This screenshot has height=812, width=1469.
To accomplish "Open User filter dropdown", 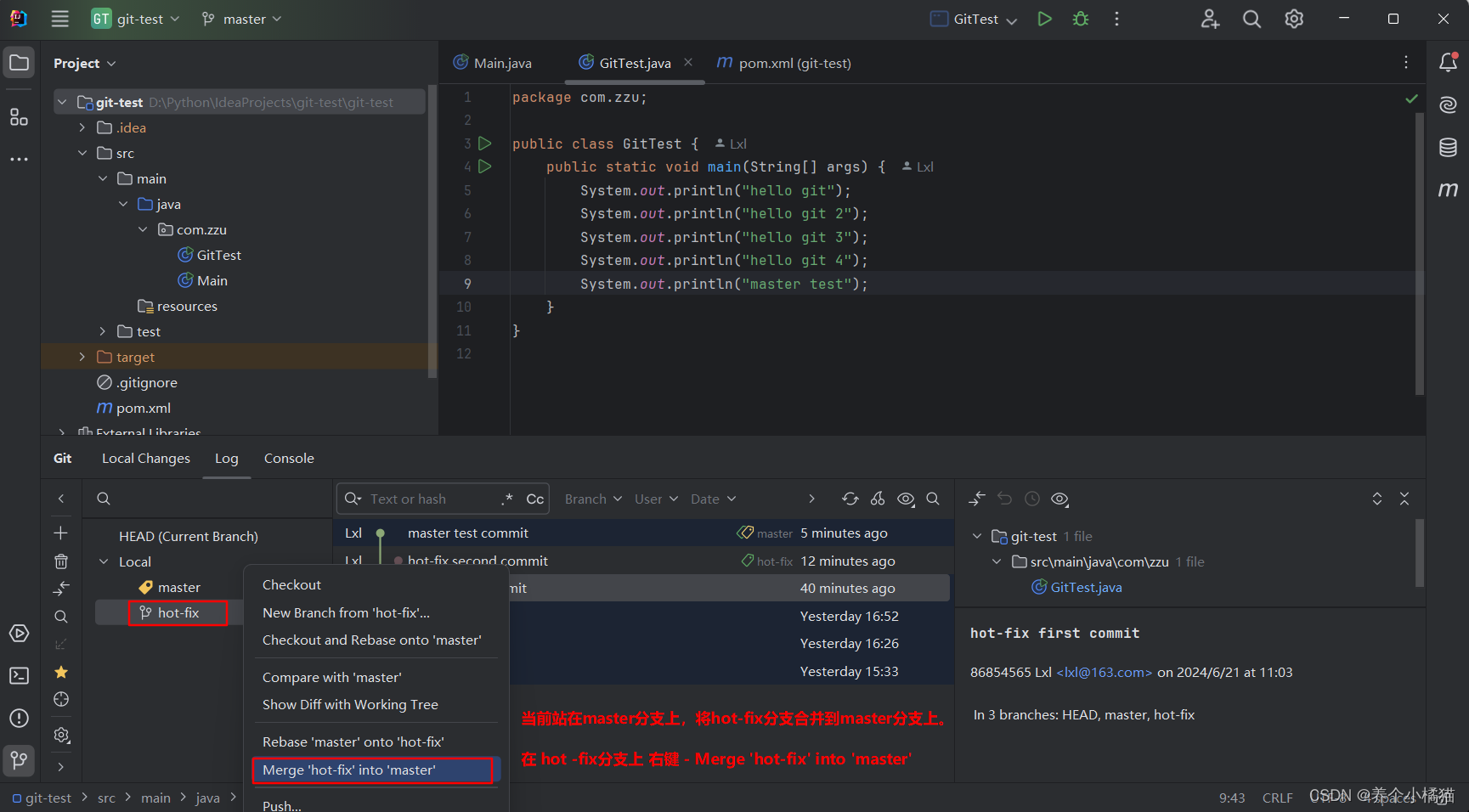I will [656, 499].
